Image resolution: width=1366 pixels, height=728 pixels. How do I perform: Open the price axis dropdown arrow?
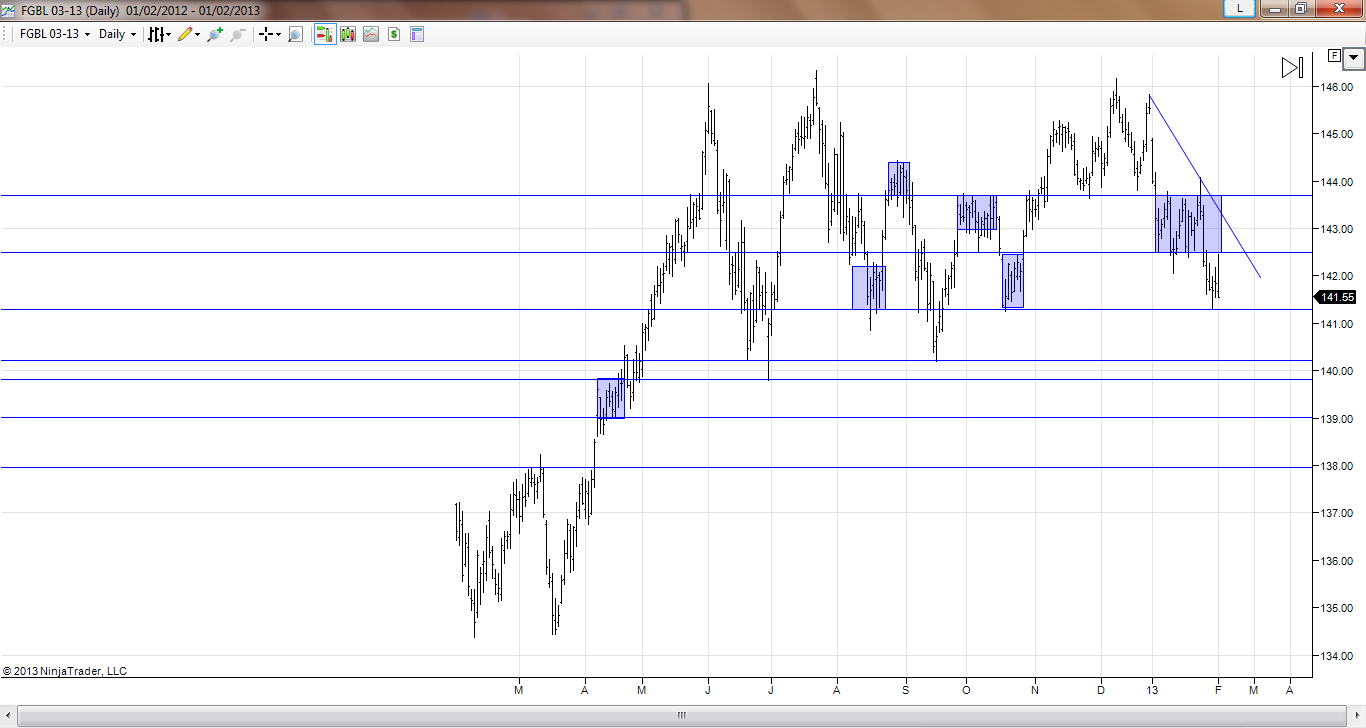pyautogui.click(x=1354, y=57)
